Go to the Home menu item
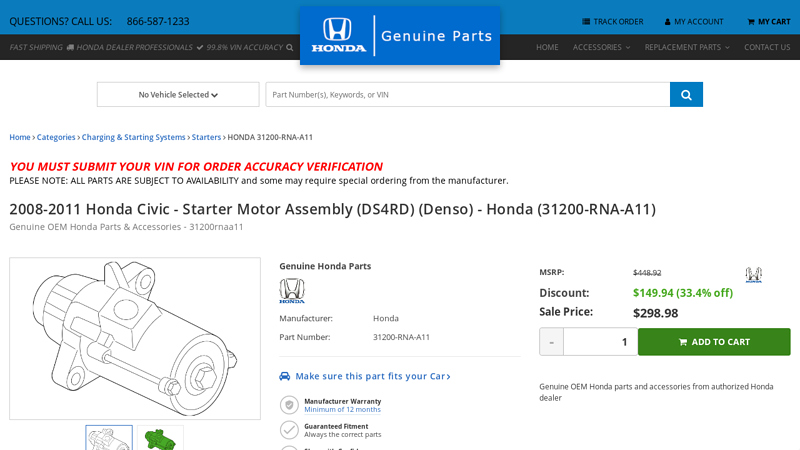The image size is (800, 450). point(547,47)
